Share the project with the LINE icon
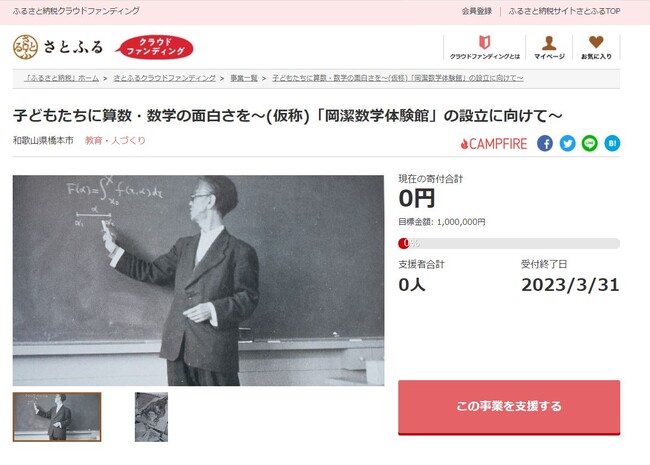The width and height of the screenshot is (650, 465). [589, 143]
